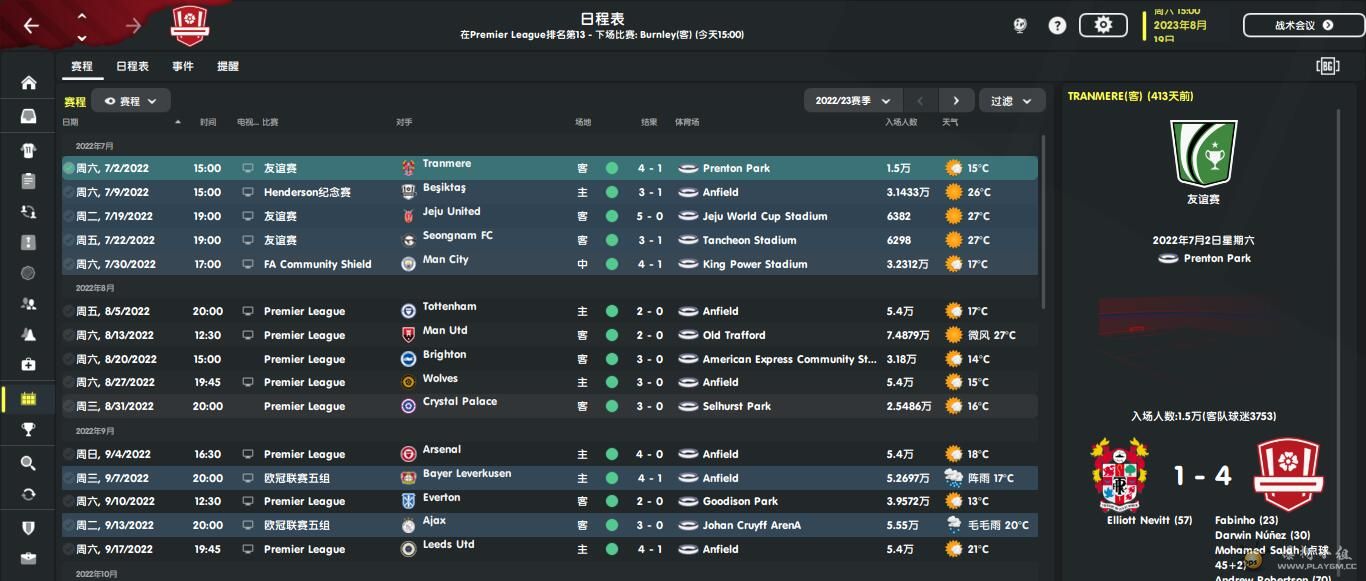
Task: Go to next season with right arrow
Action: click(x=956, y=101)
